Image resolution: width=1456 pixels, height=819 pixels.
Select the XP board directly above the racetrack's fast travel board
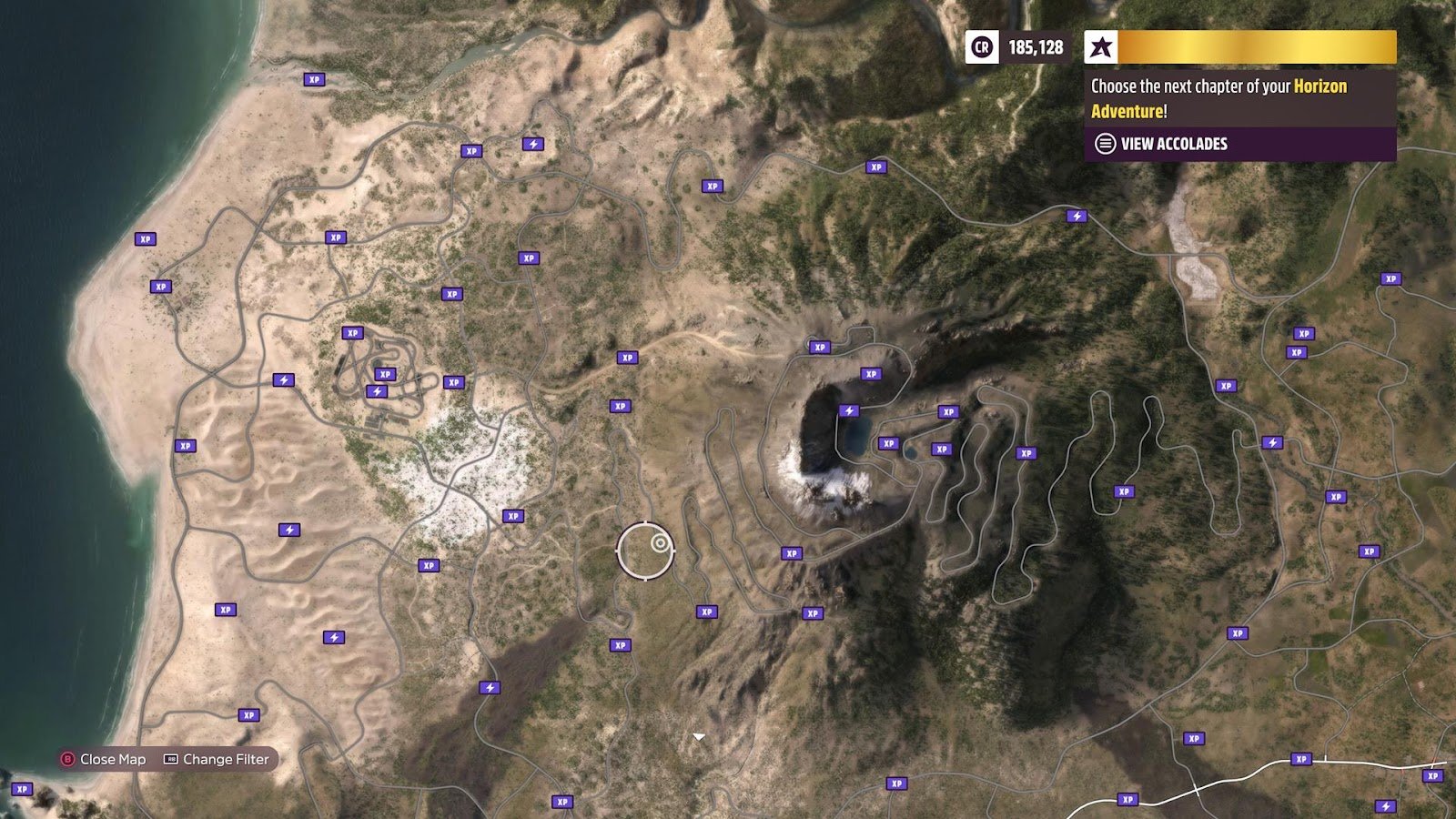click(385, 374)
